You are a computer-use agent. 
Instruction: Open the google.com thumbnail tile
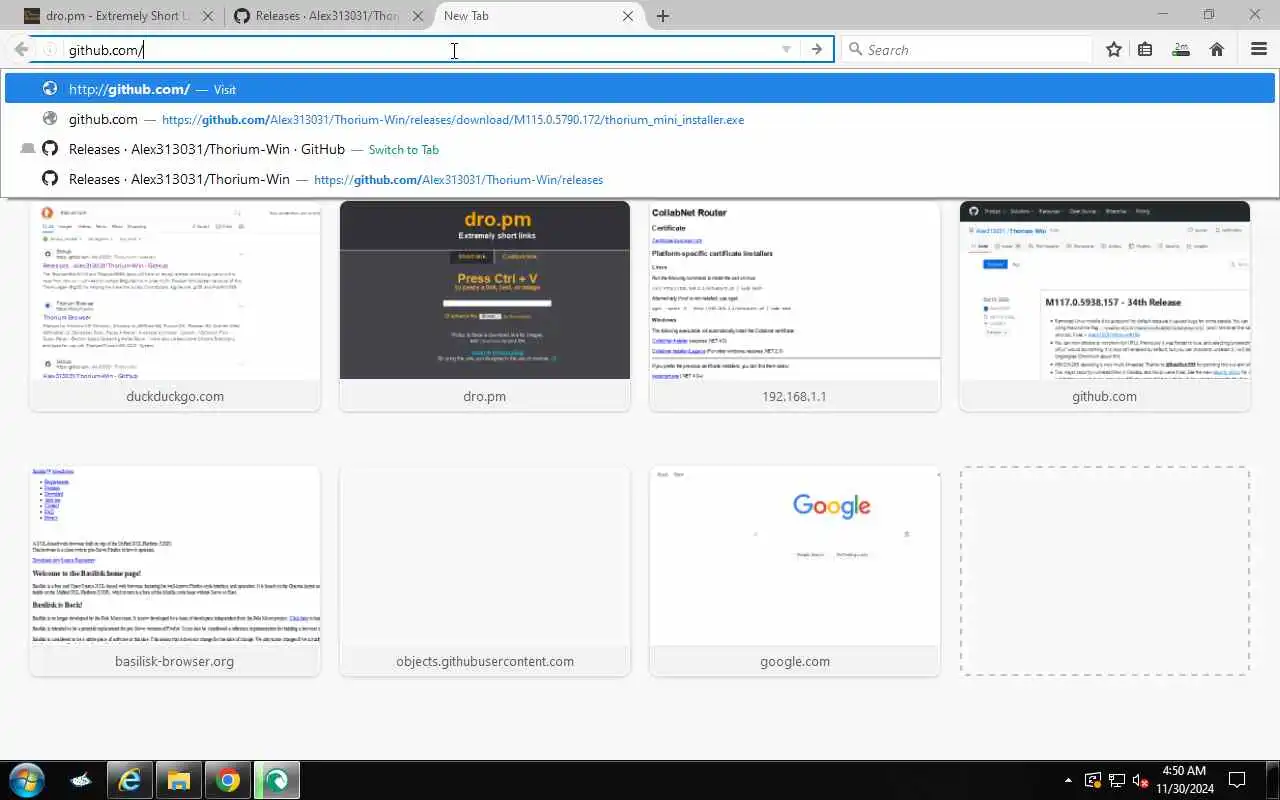795,571
